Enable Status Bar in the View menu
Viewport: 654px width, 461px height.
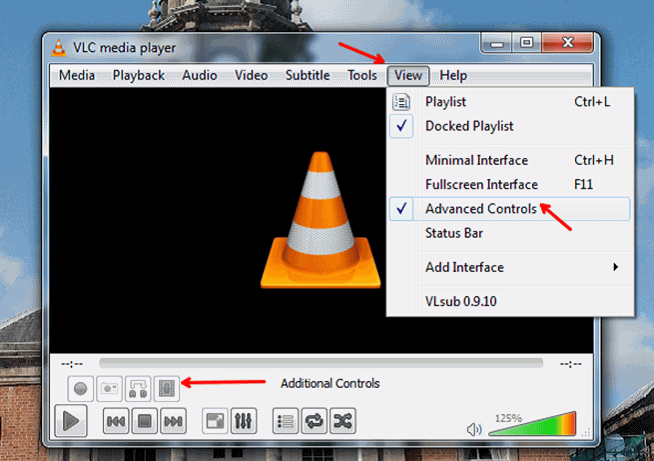510,233
